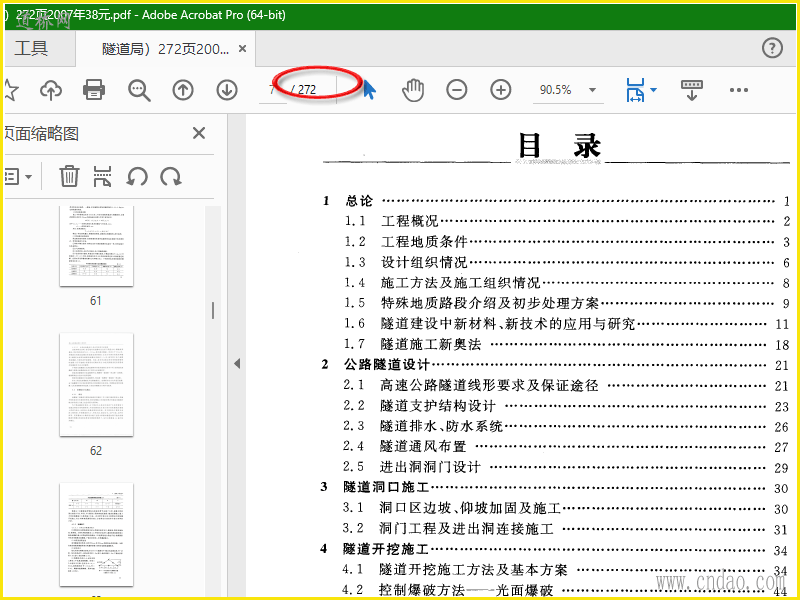Image resolution: width=800 pixels, height=600 pixels.
Task: Close the 页面缩略图 panel
Action: 199,133
